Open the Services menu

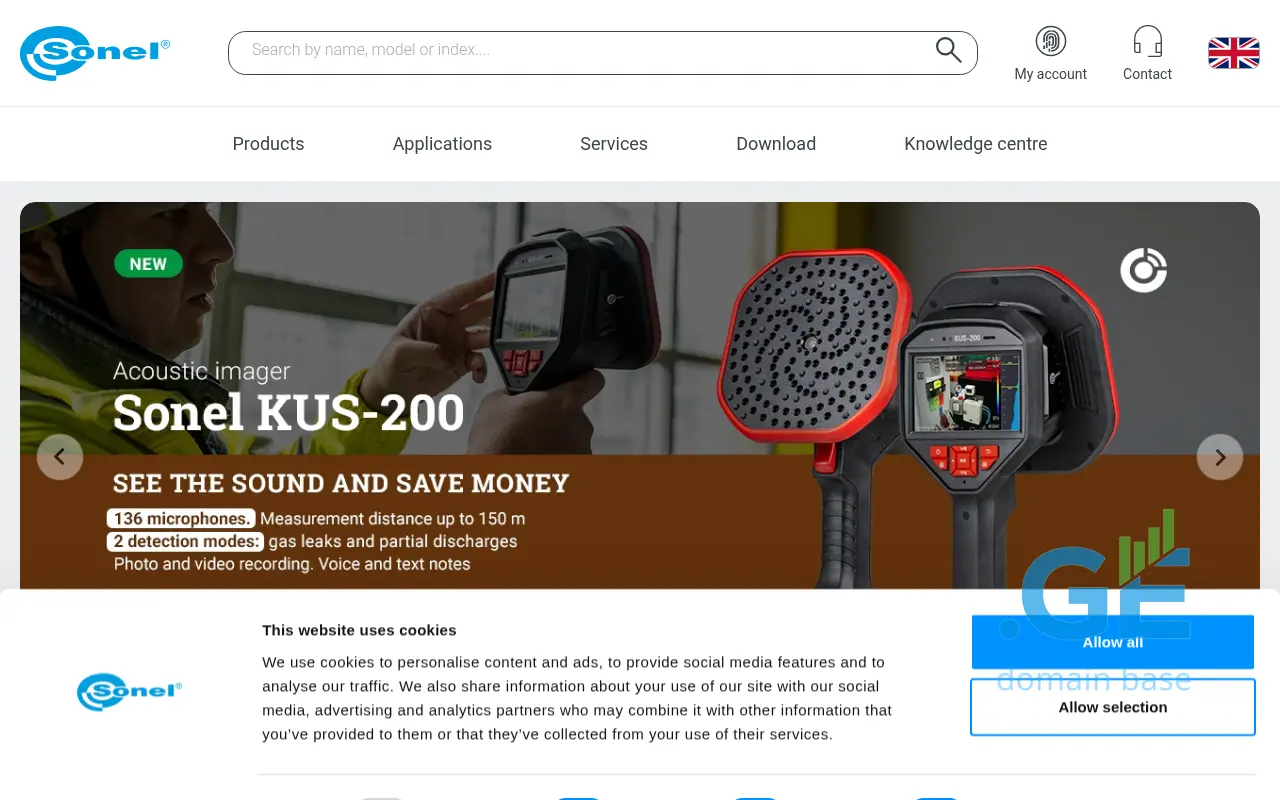click(614, 144)
